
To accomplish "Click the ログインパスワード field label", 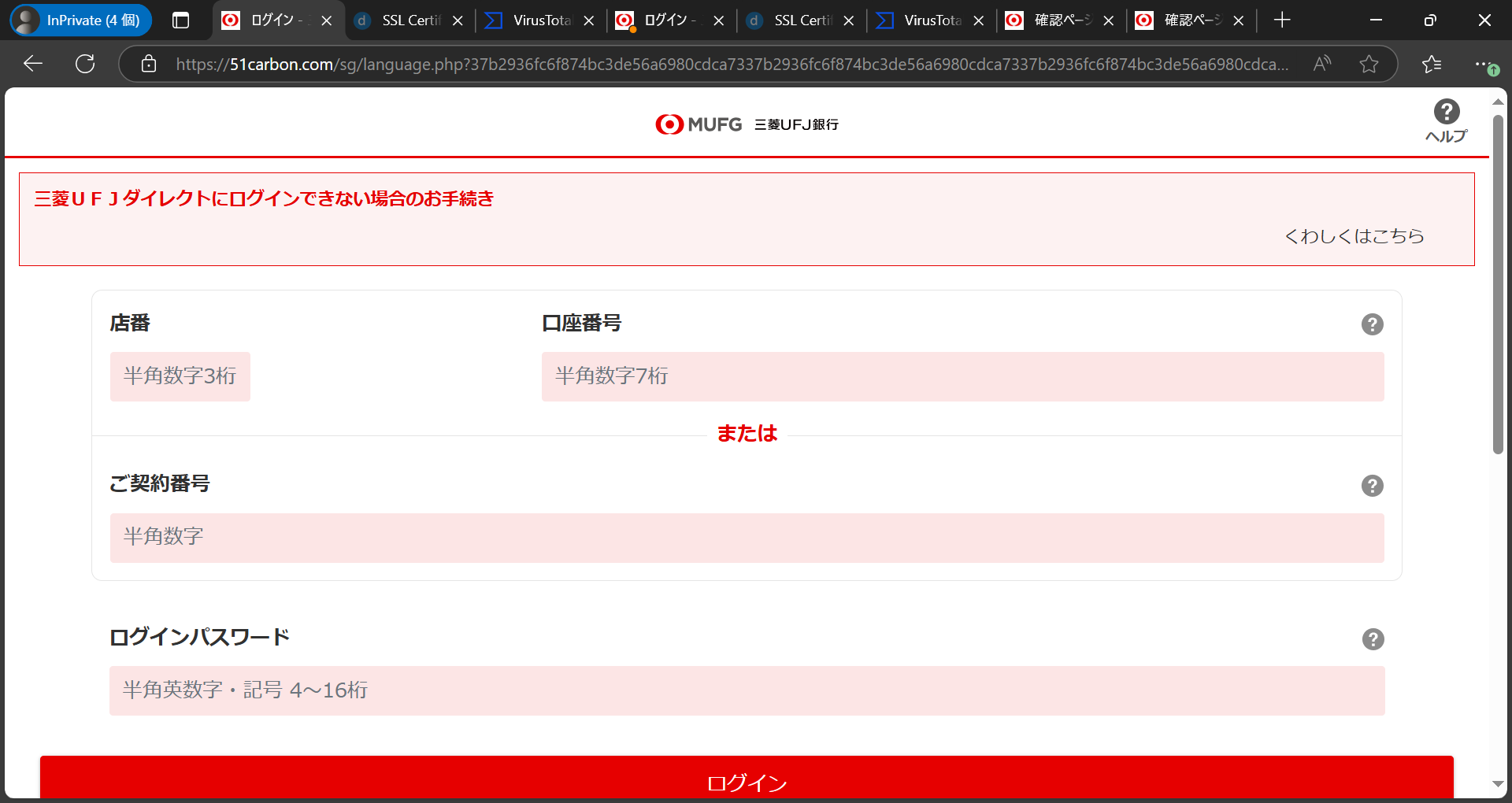I will (x=200, y=637).
